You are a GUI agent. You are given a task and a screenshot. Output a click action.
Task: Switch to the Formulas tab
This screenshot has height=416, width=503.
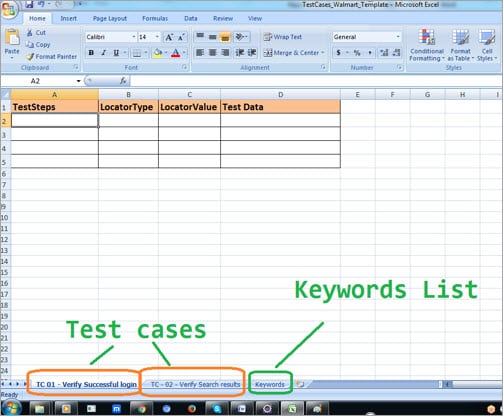point(155,19)
